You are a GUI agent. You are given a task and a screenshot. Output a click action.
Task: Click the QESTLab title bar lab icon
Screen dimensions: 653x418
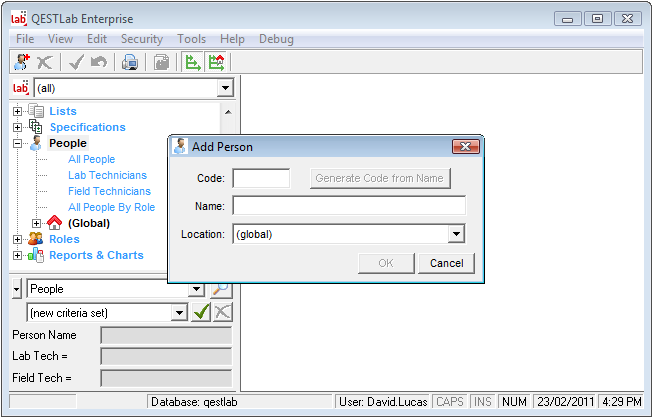[x=19, y=19]
